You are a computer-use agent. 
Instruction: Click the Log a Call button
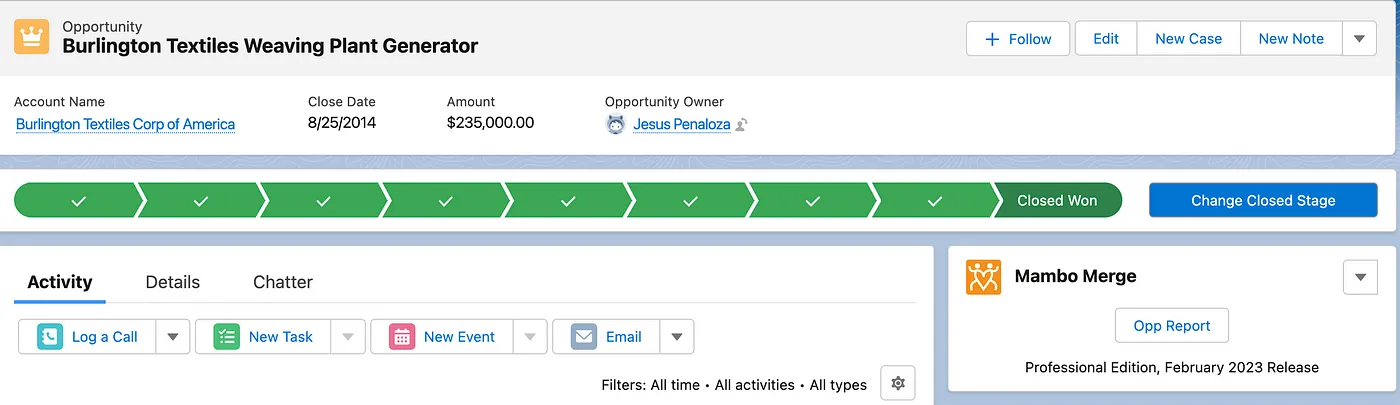[x=87, y=337]
